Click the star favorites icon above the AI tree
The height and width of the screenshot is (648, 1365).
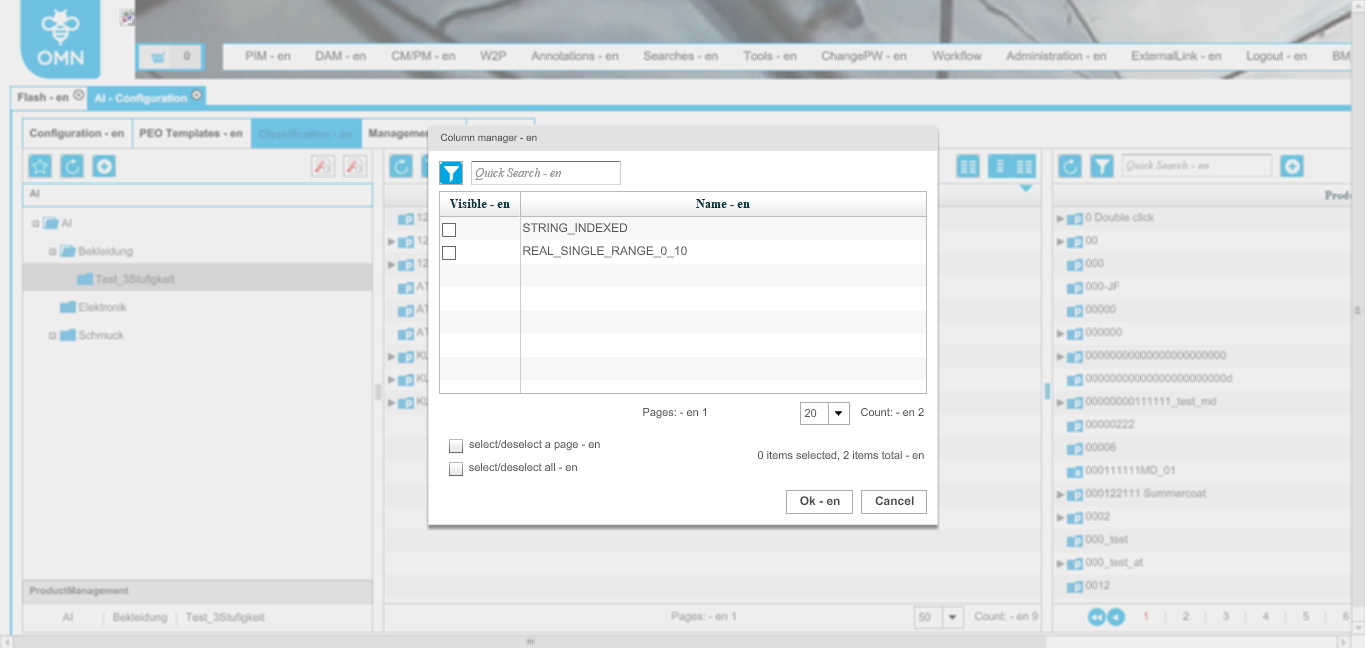[39, 166]
